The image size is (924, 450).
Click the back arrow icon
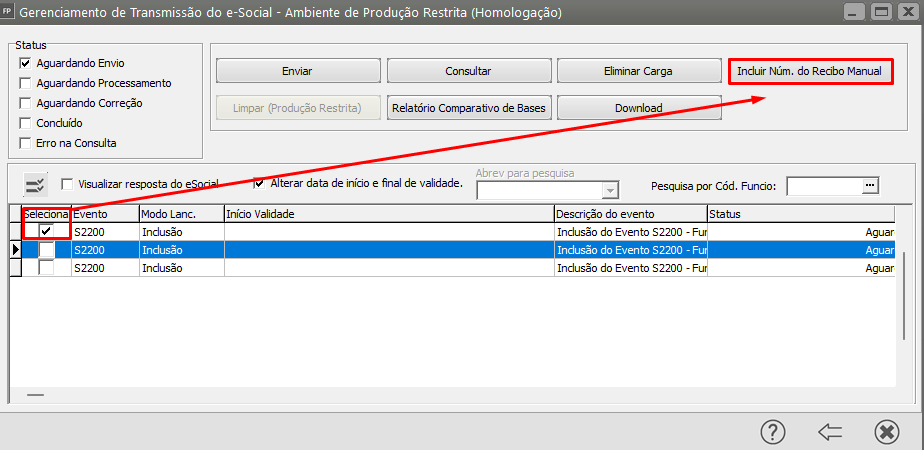click(830, 432)
